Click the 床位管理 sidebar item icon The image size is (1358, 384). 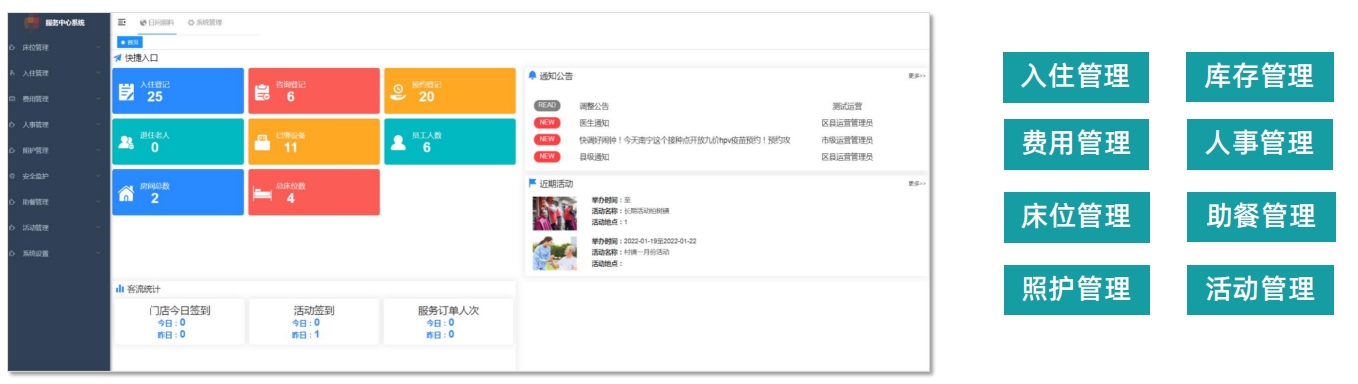[12, 47]
